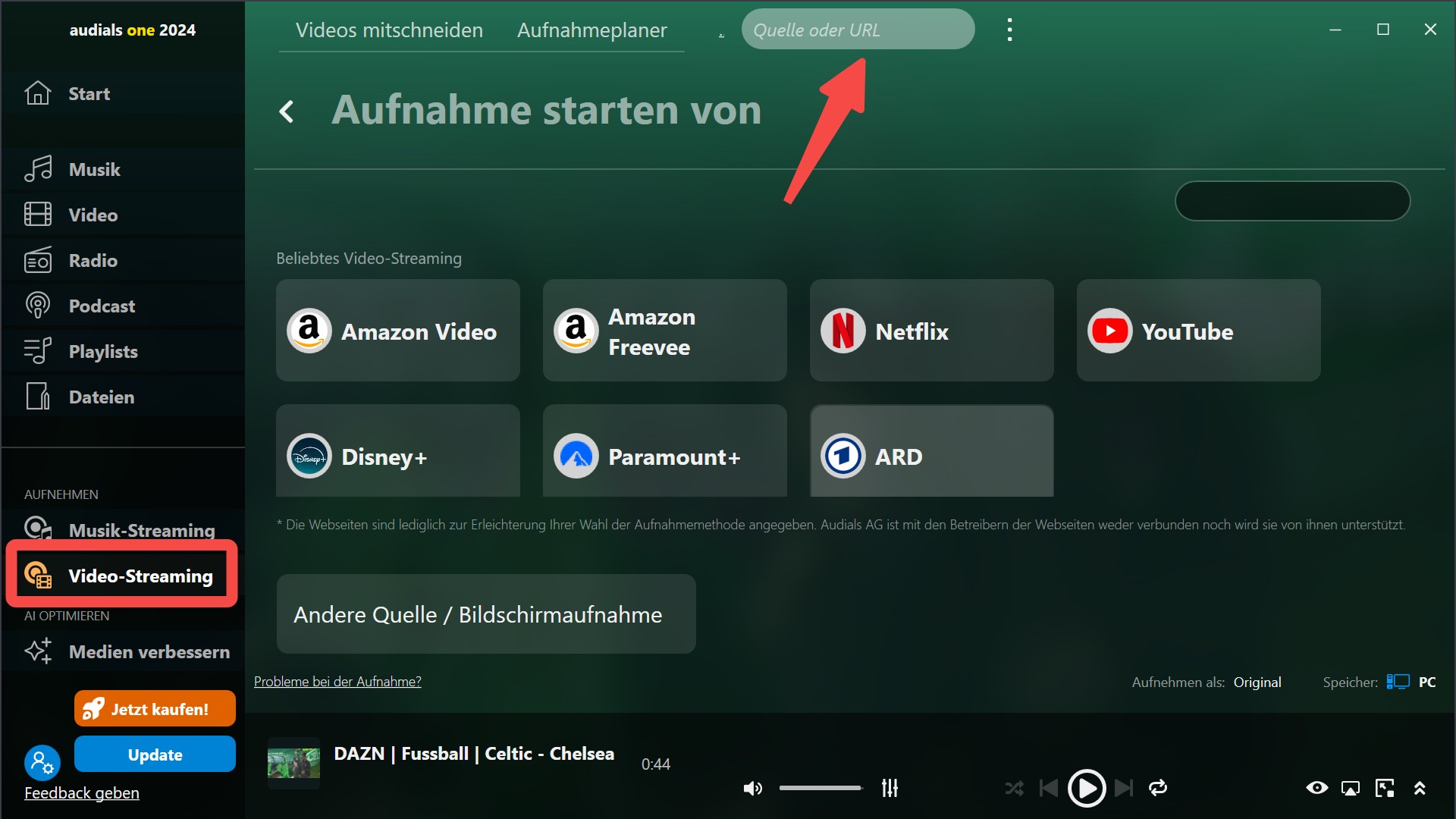Select the Paramount+ tile

pos(665,451)
